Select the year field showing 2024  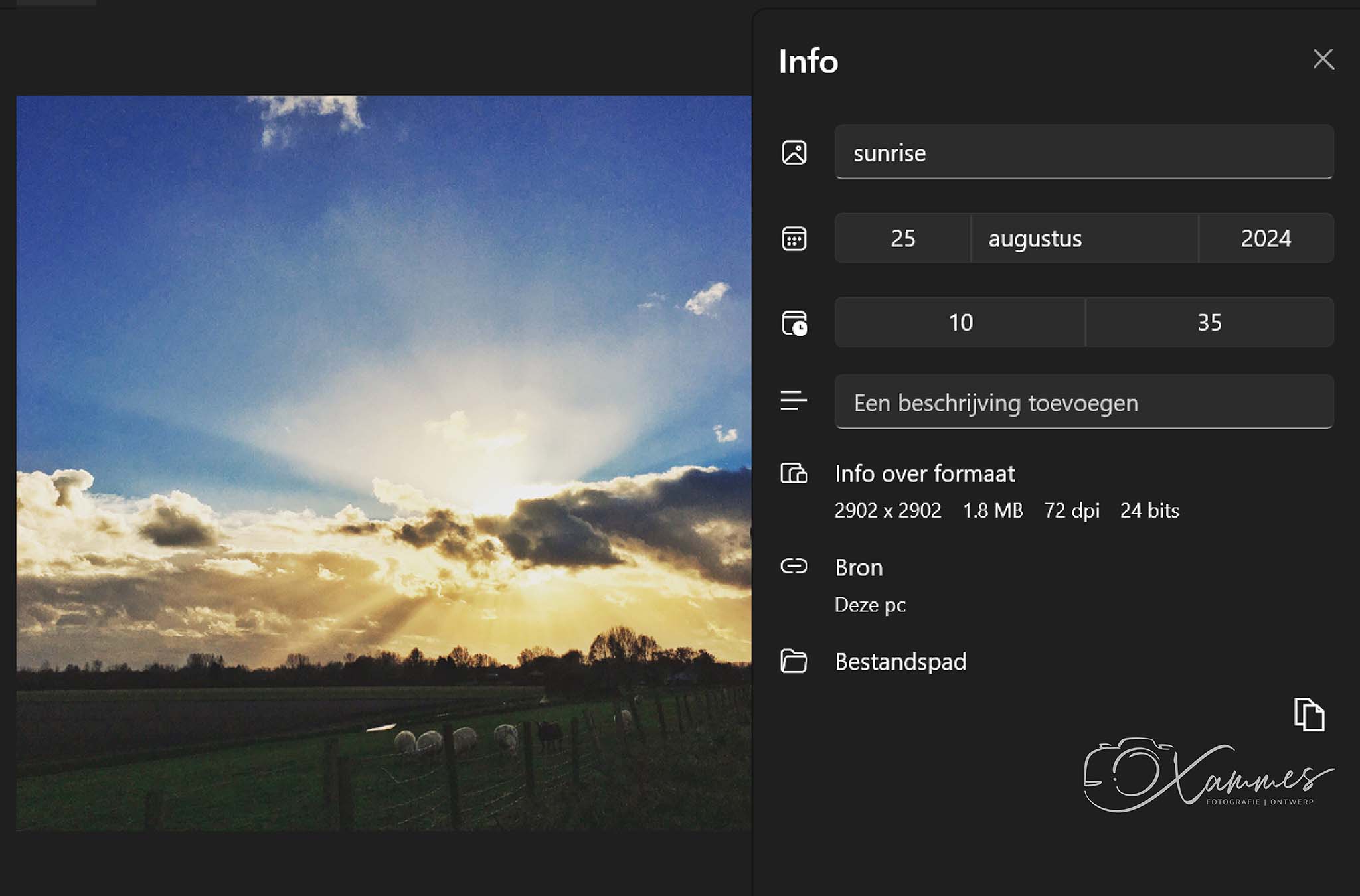pos(1265,238)
